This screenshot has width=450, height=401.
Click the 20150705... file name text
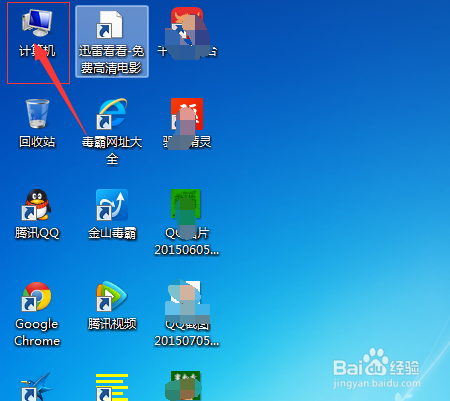(x=187, y=341)
